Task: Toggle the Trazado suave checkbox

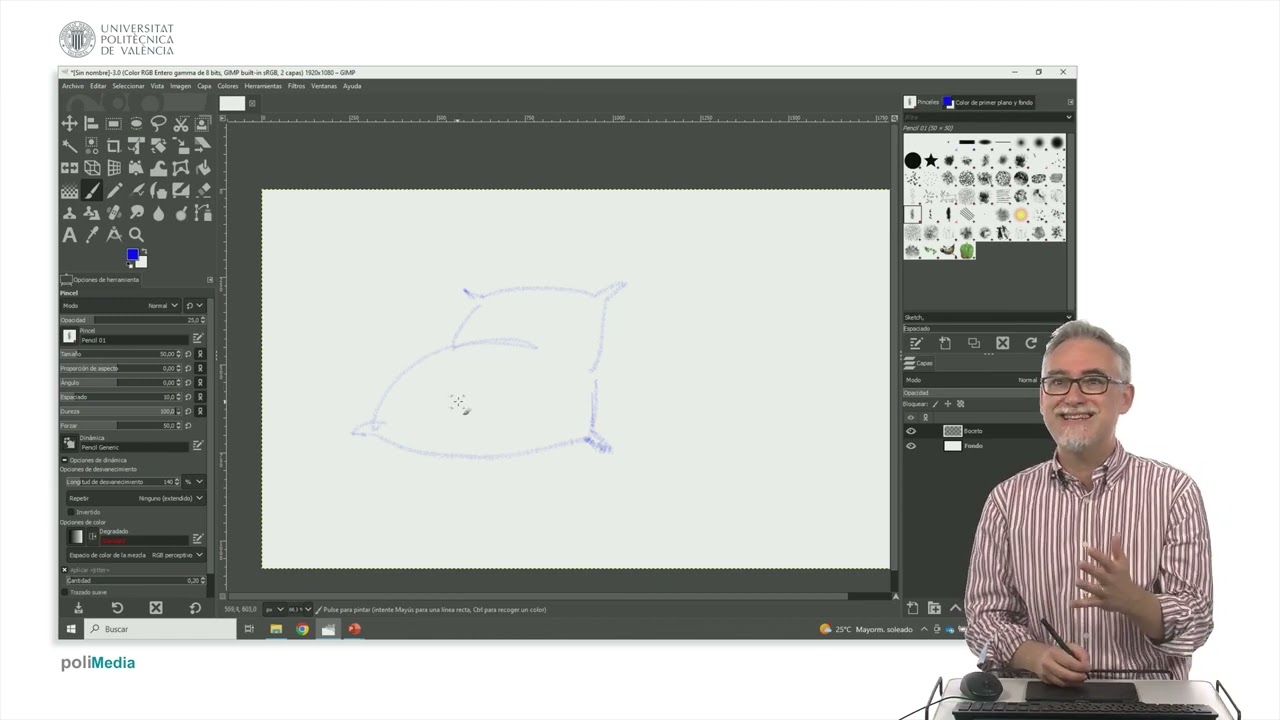Action: tap(65, 592)
